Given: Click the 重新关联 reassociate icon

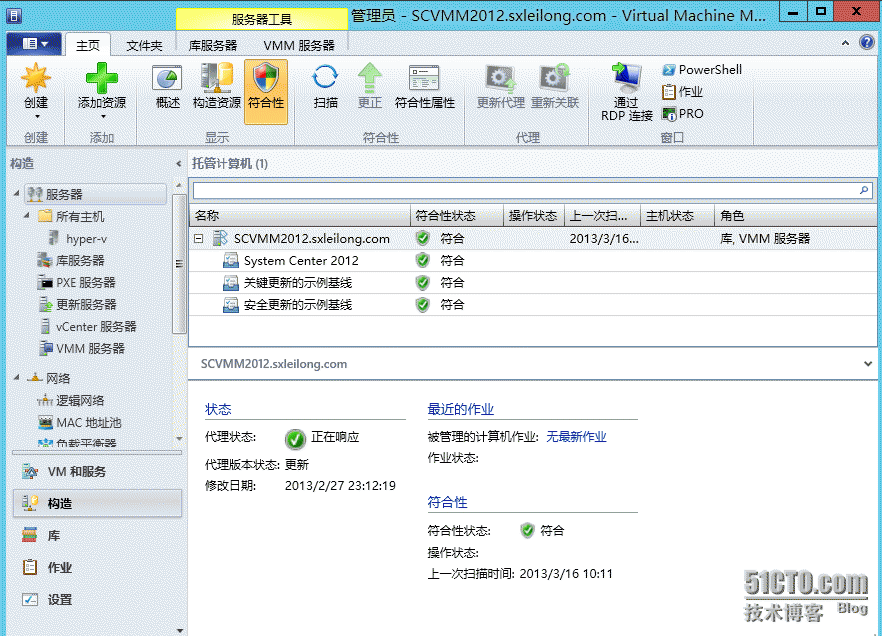Looking at the screenshot, I should (555, 78).
